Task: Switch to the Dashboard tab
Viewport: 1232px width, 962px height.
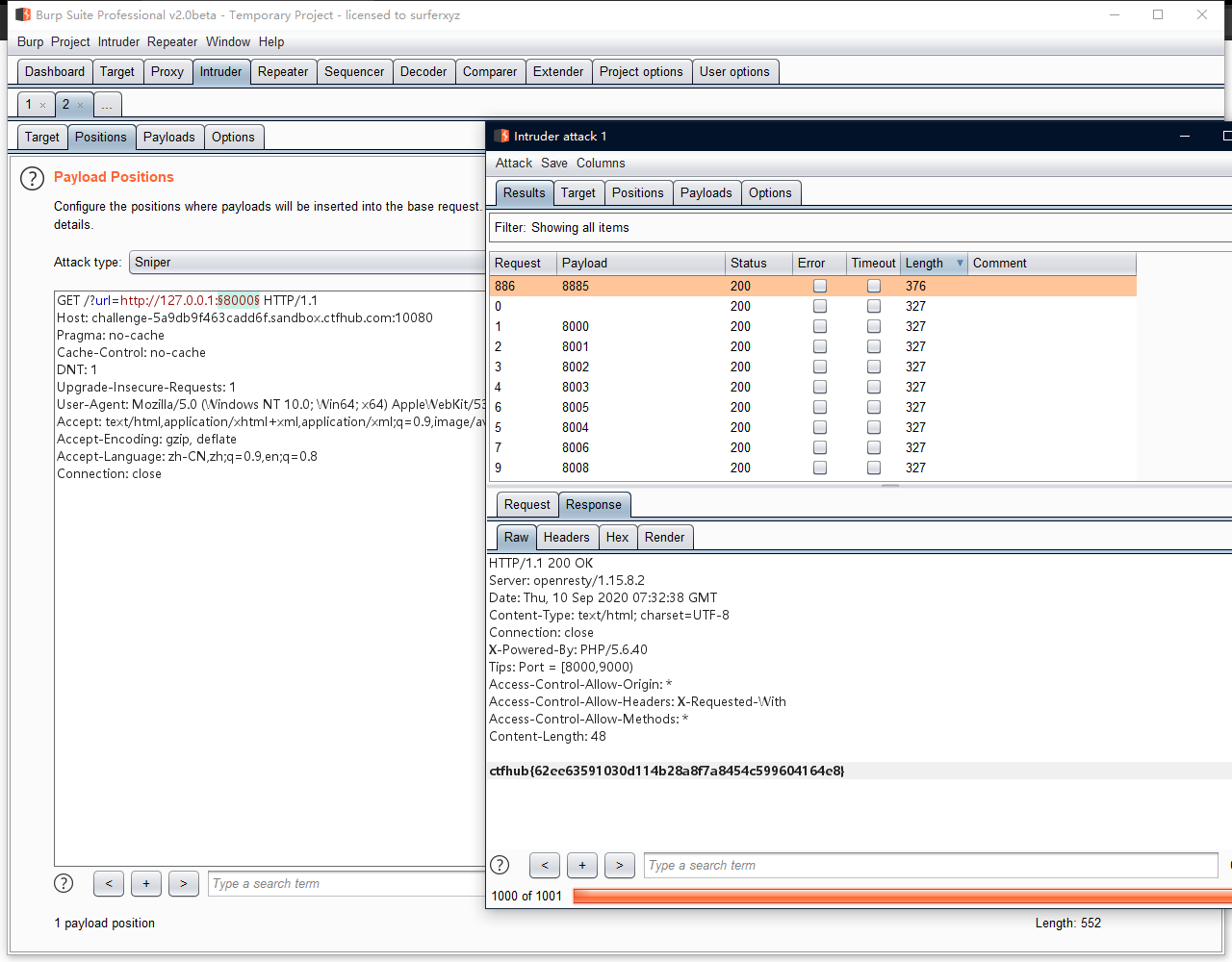Action: pos(55,71)
